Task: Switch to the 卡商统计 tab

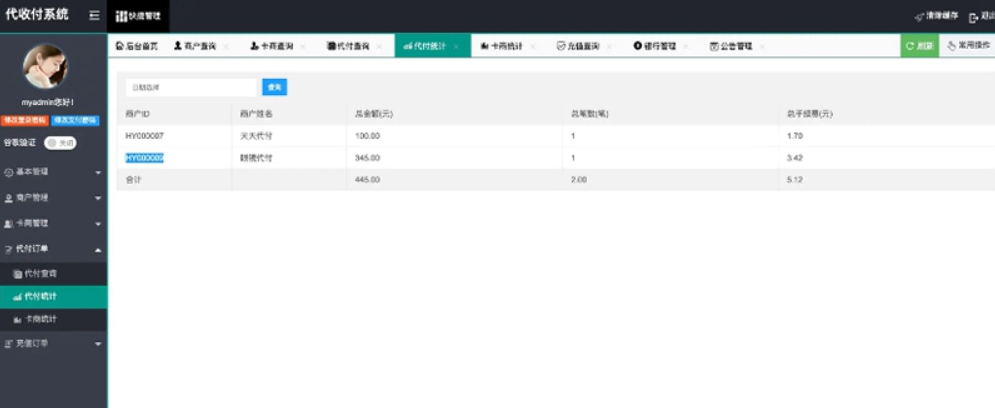Action: (x=501, y=46)
